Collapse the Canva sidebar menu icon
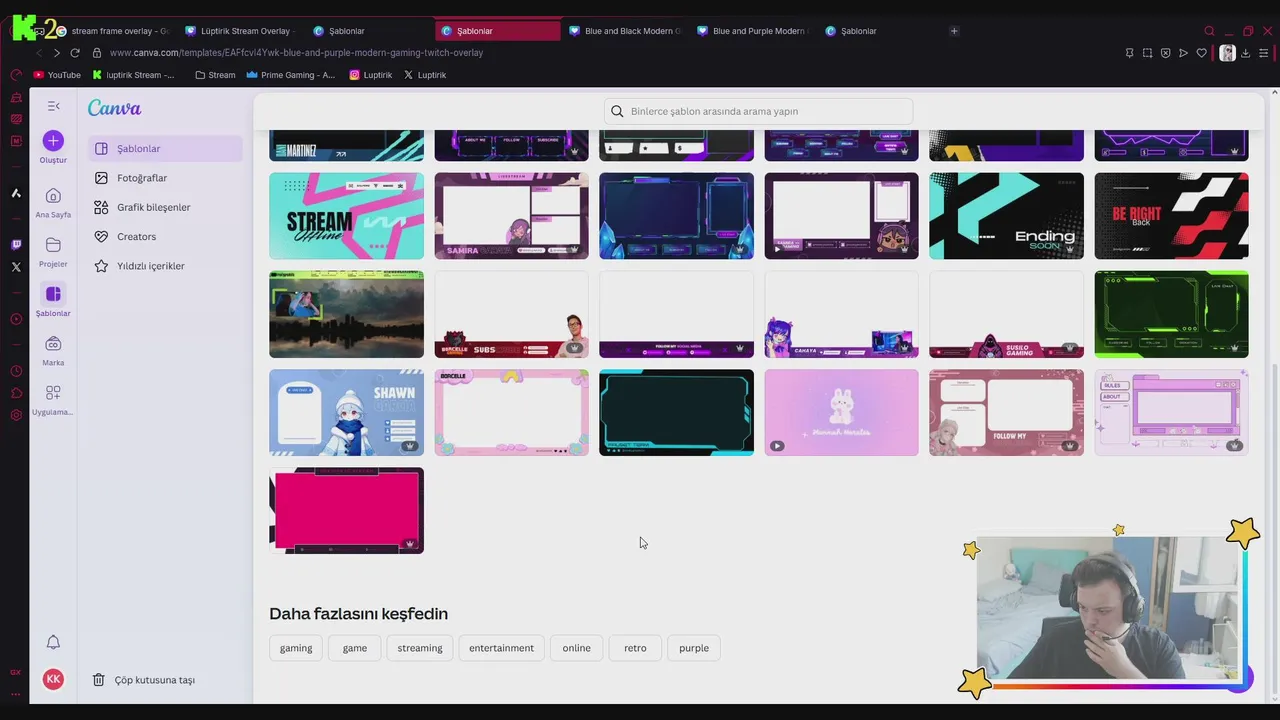The image size is (1280, 720). [x=53, y=106]
